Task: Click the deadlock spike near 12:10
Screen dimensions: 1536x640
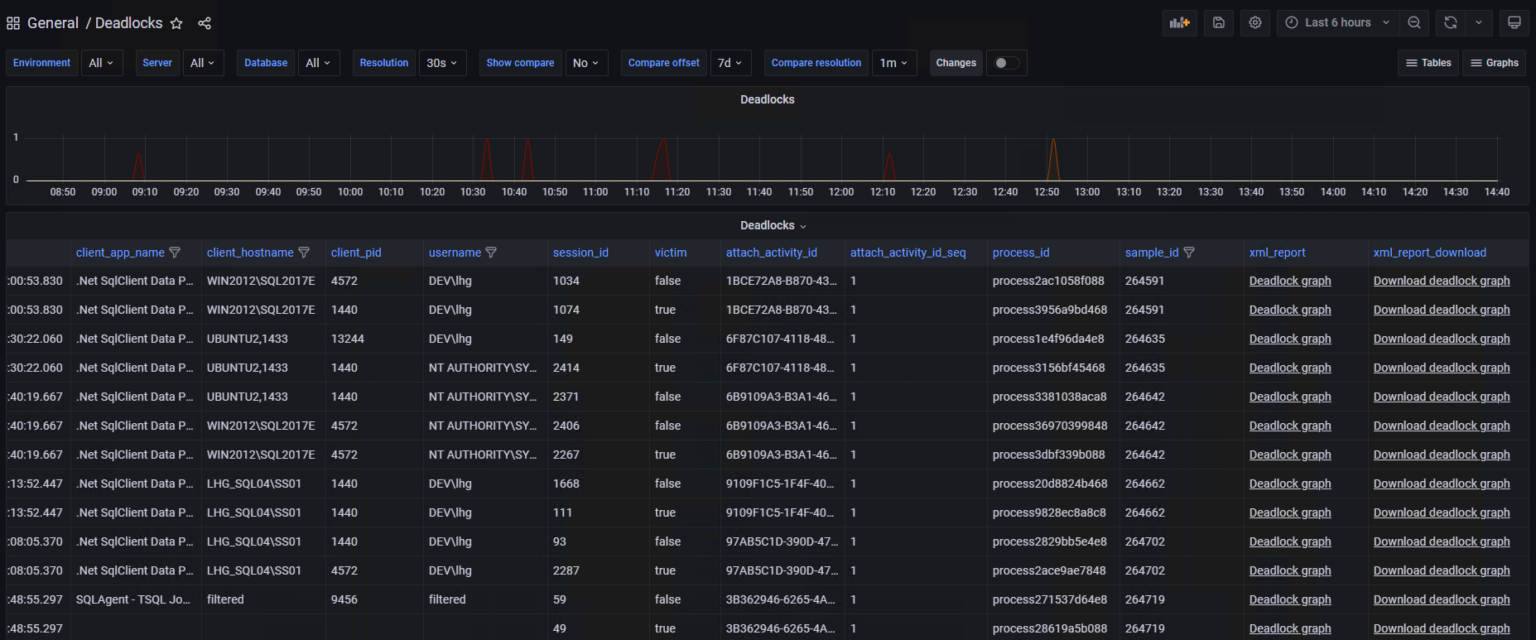Action: tap(889, 167)
